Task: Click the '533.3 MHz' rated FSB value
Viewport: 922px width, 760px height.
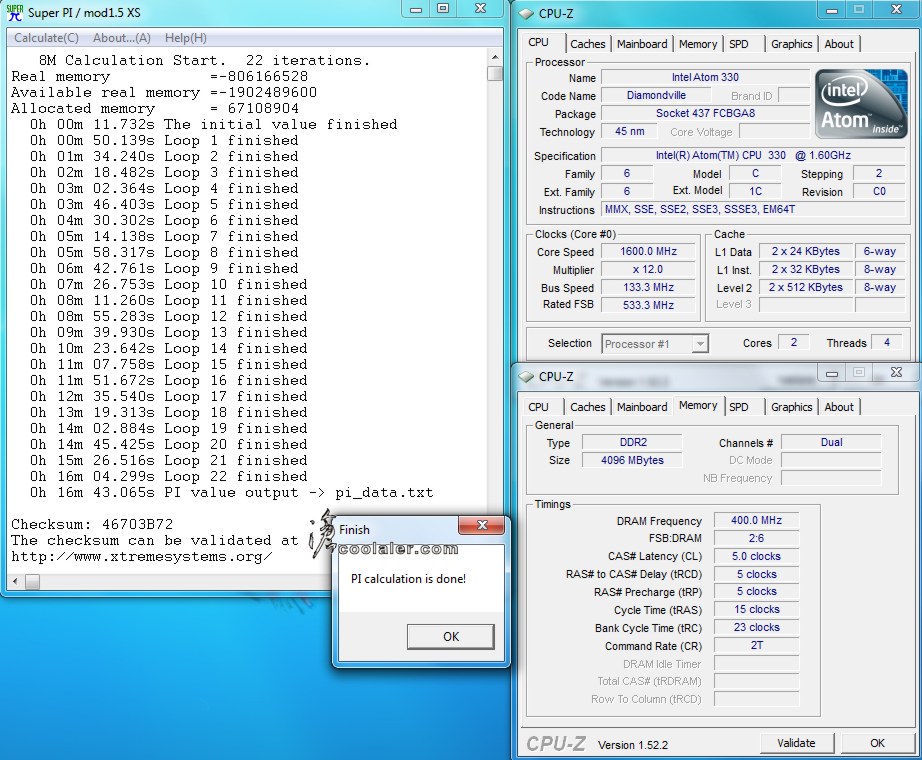Action: [x=648, y=305]
